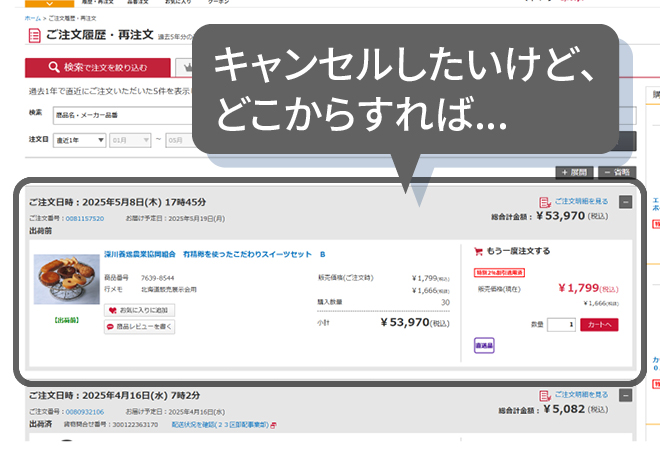Open the 01月 start month dropdown
The width and height of the screenshot is (660, 460).
click(x=130, y=139)
